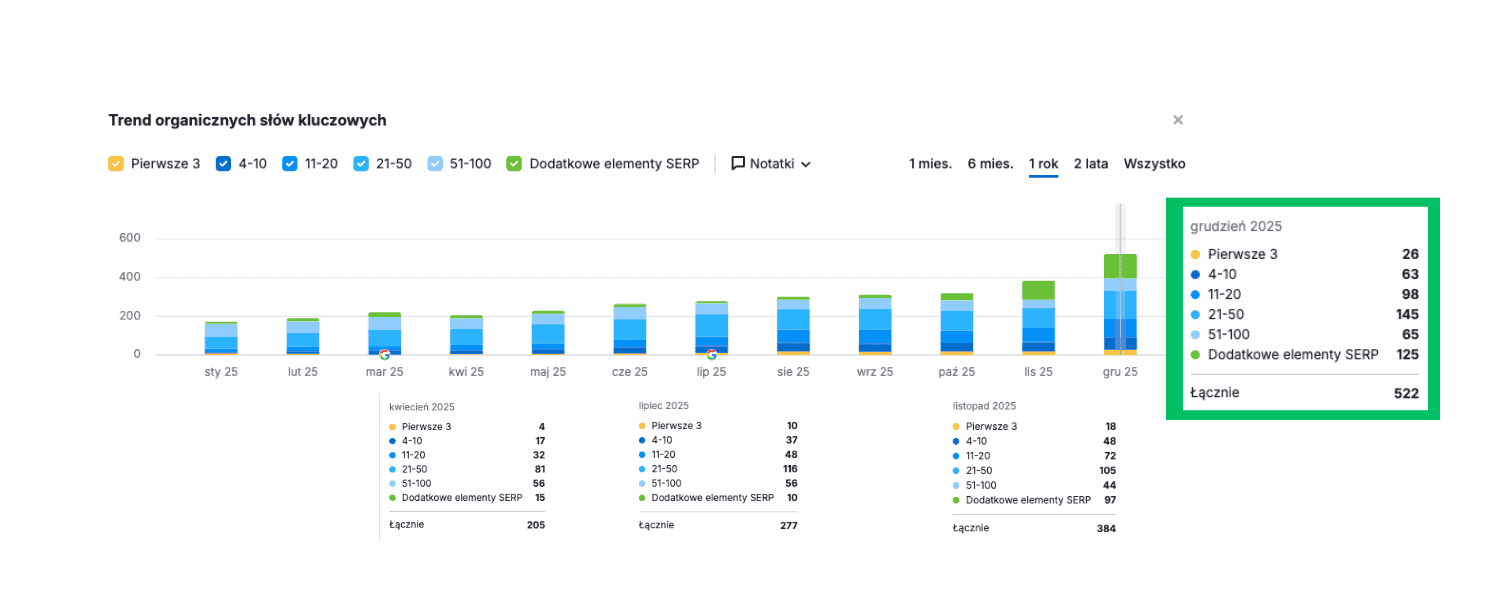
Task: Click the paź 25 stacked bar
Action: (x=957, y=324)
